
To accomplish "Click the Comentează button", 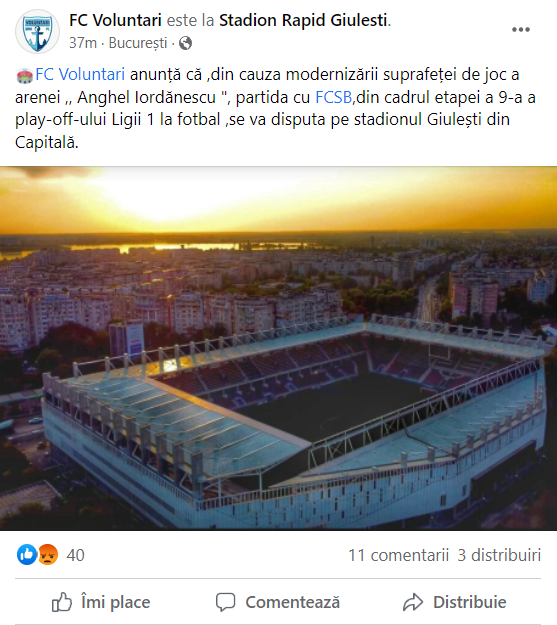I will [x=278, y=602].
